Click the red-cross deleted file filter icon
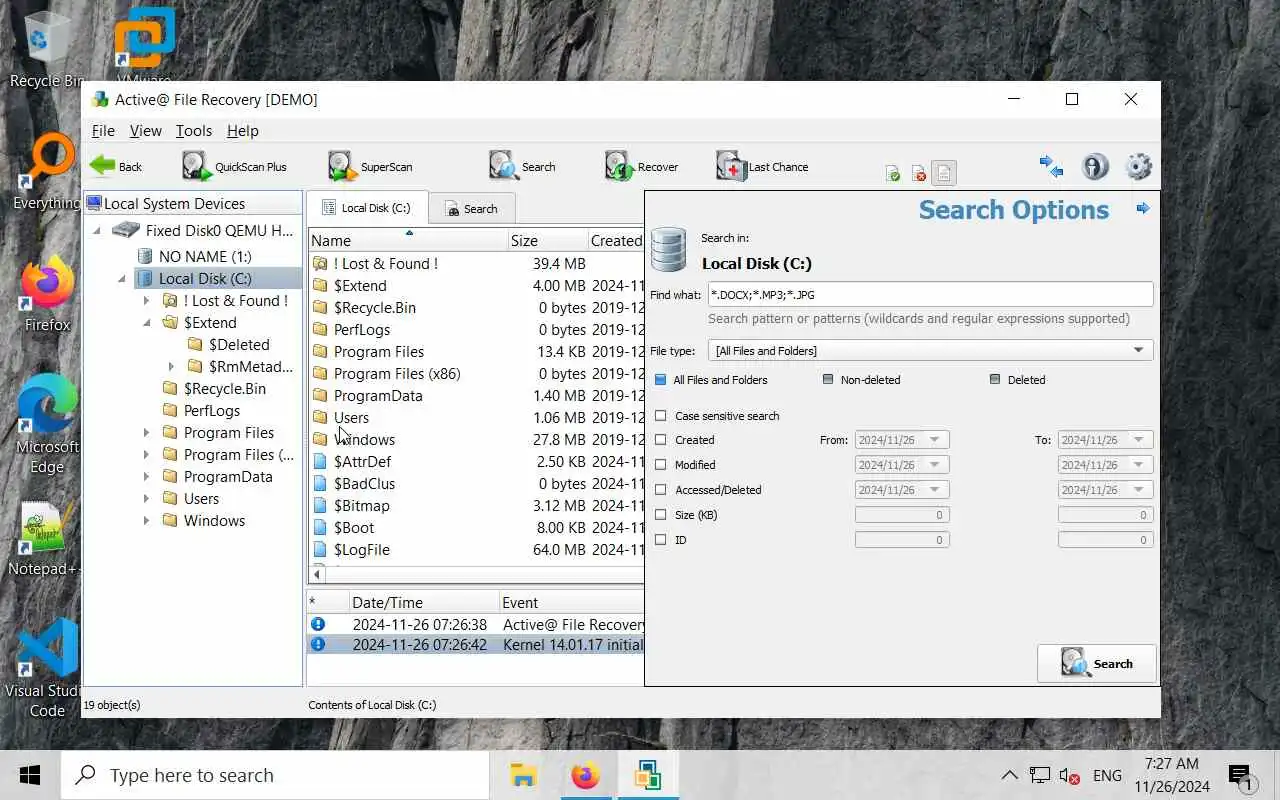The width and height of the screenshot is (1280, 800). [x=919, y=174]
